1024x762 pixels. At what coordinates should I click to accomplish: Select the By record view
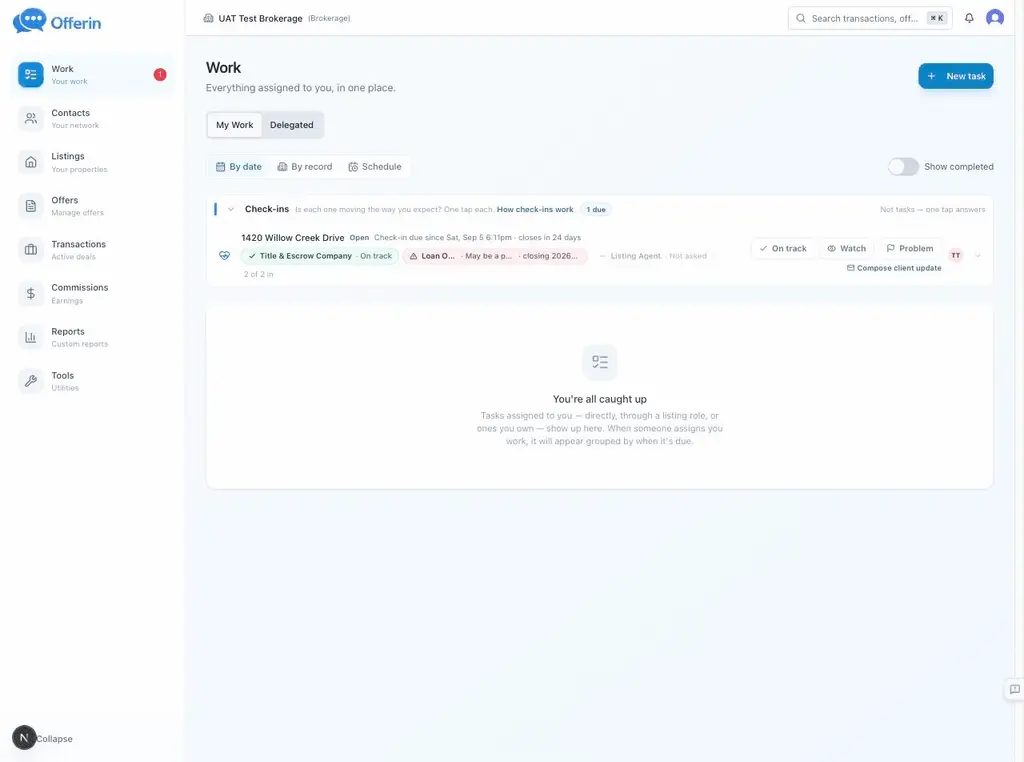pos(305,167)
